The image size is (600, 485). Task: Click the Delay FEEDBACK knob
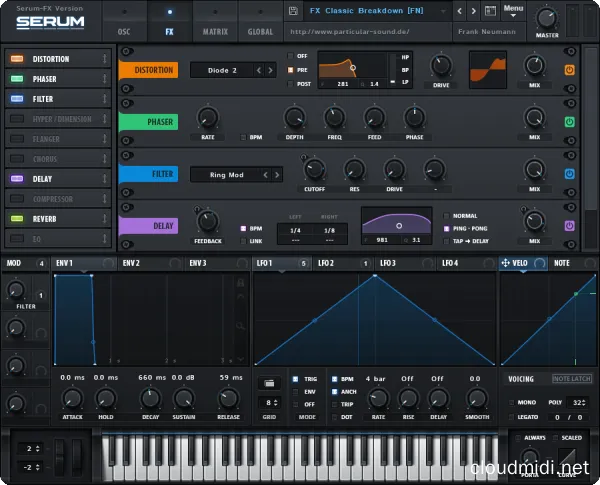coord(207,221)
